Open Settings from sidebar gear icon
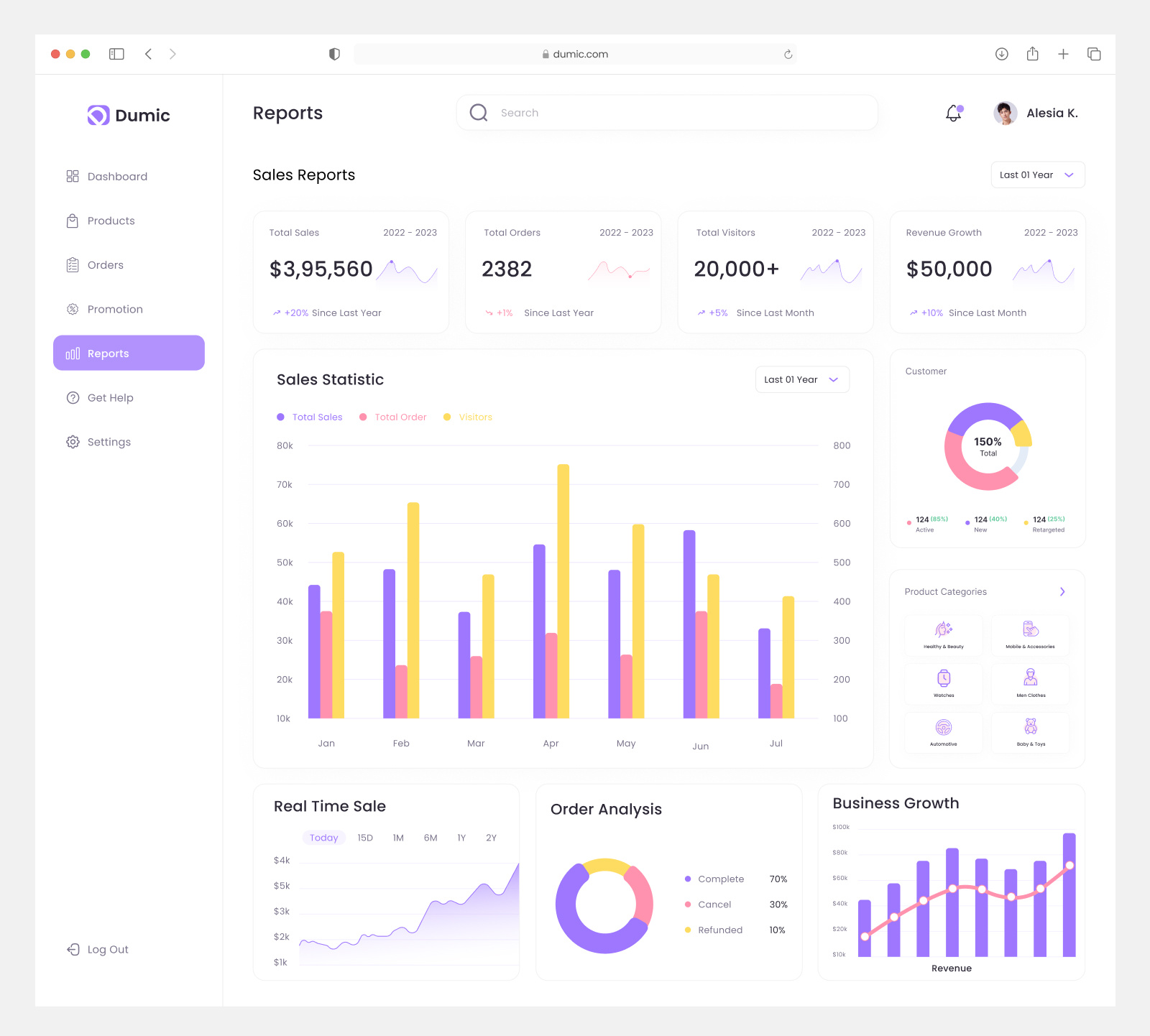The height and width of the screenshot is (1036, 1150). (73, 442)
